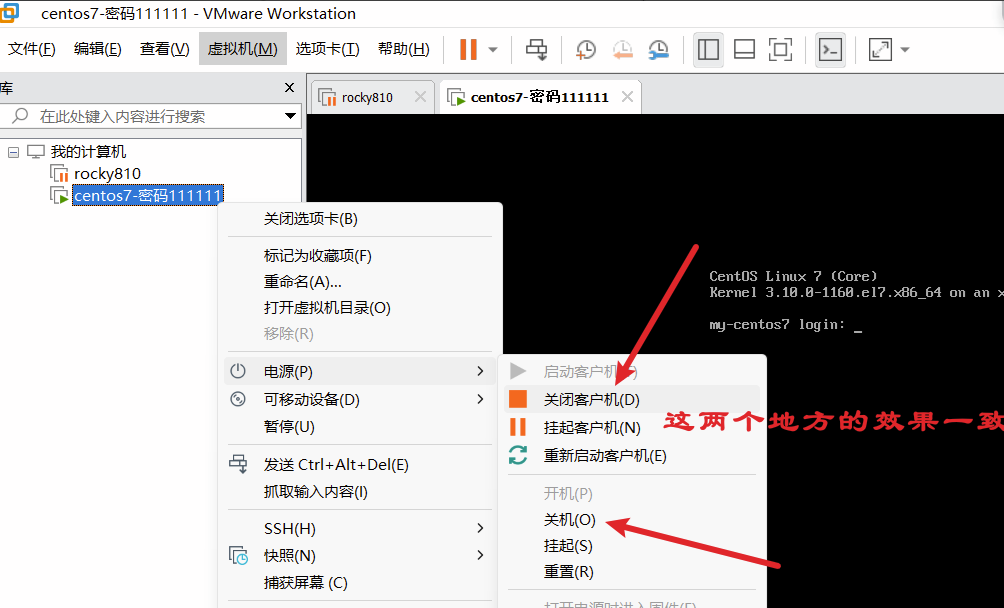Take a snapshot via clock-plus icon
This screenshot has width=1004, height=608.
[585, 49]
